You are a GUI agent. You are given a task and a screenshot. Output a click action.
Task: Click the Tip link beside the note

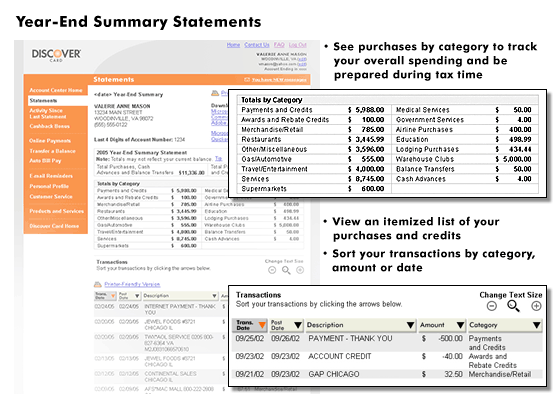click(x=219, y=159)
